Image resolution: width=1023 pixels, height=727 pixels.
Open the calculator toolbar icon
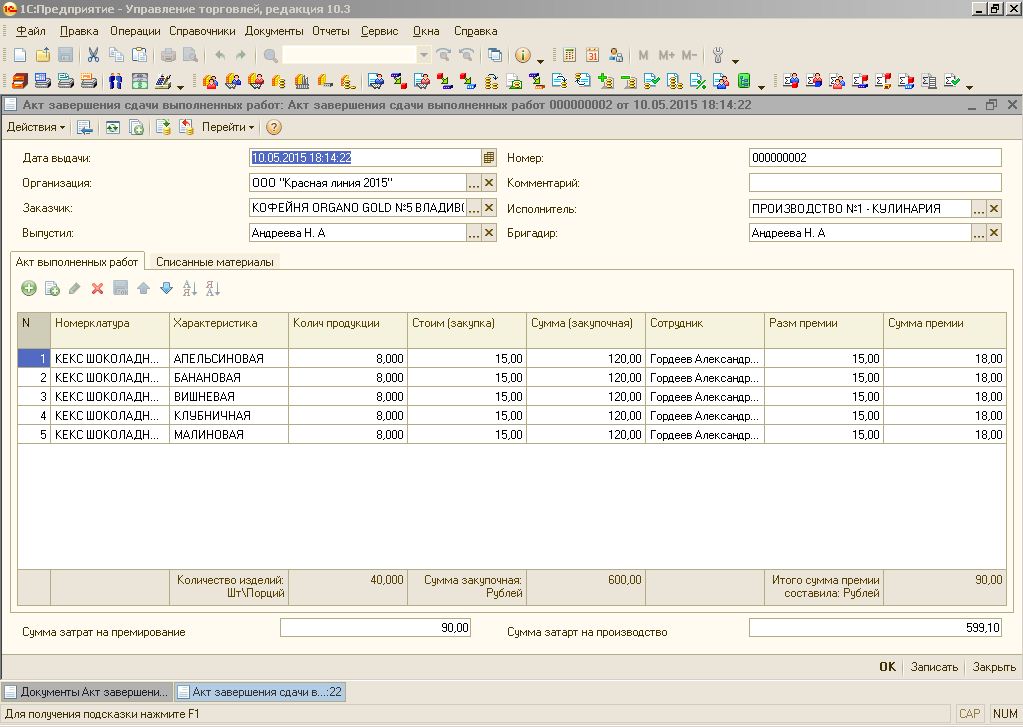pyautogui.click(x=569, y=55)
